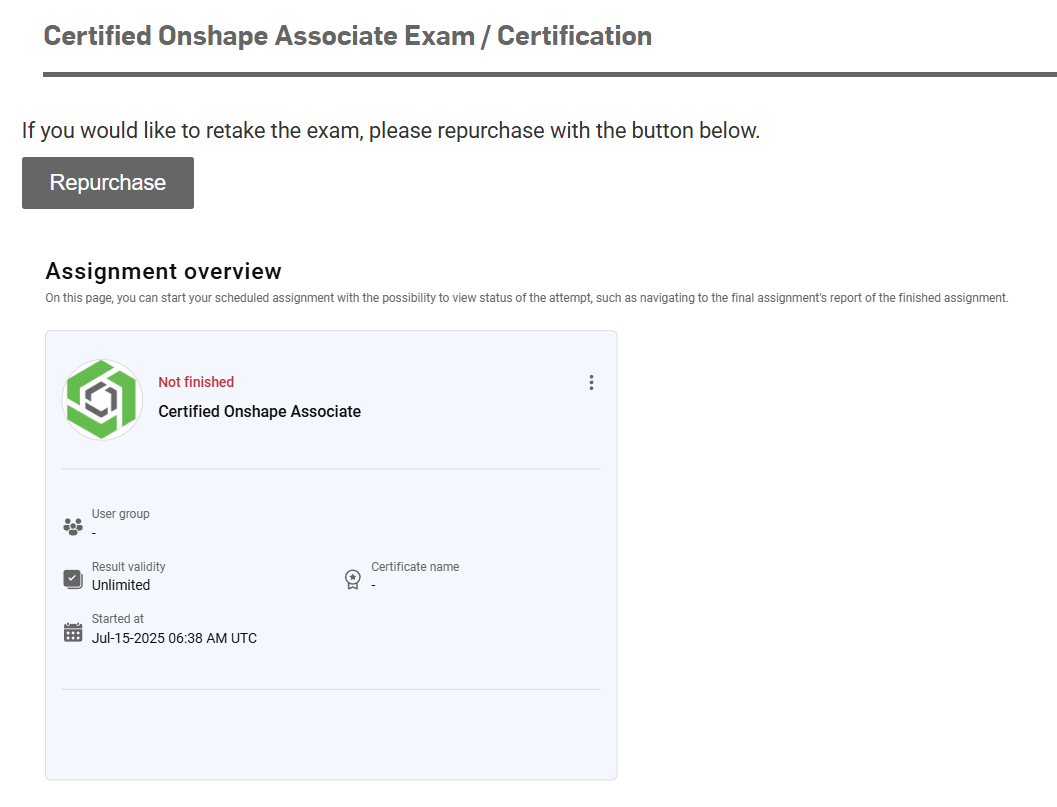Click the Certificate name ribbon icon

click(353, 579)
